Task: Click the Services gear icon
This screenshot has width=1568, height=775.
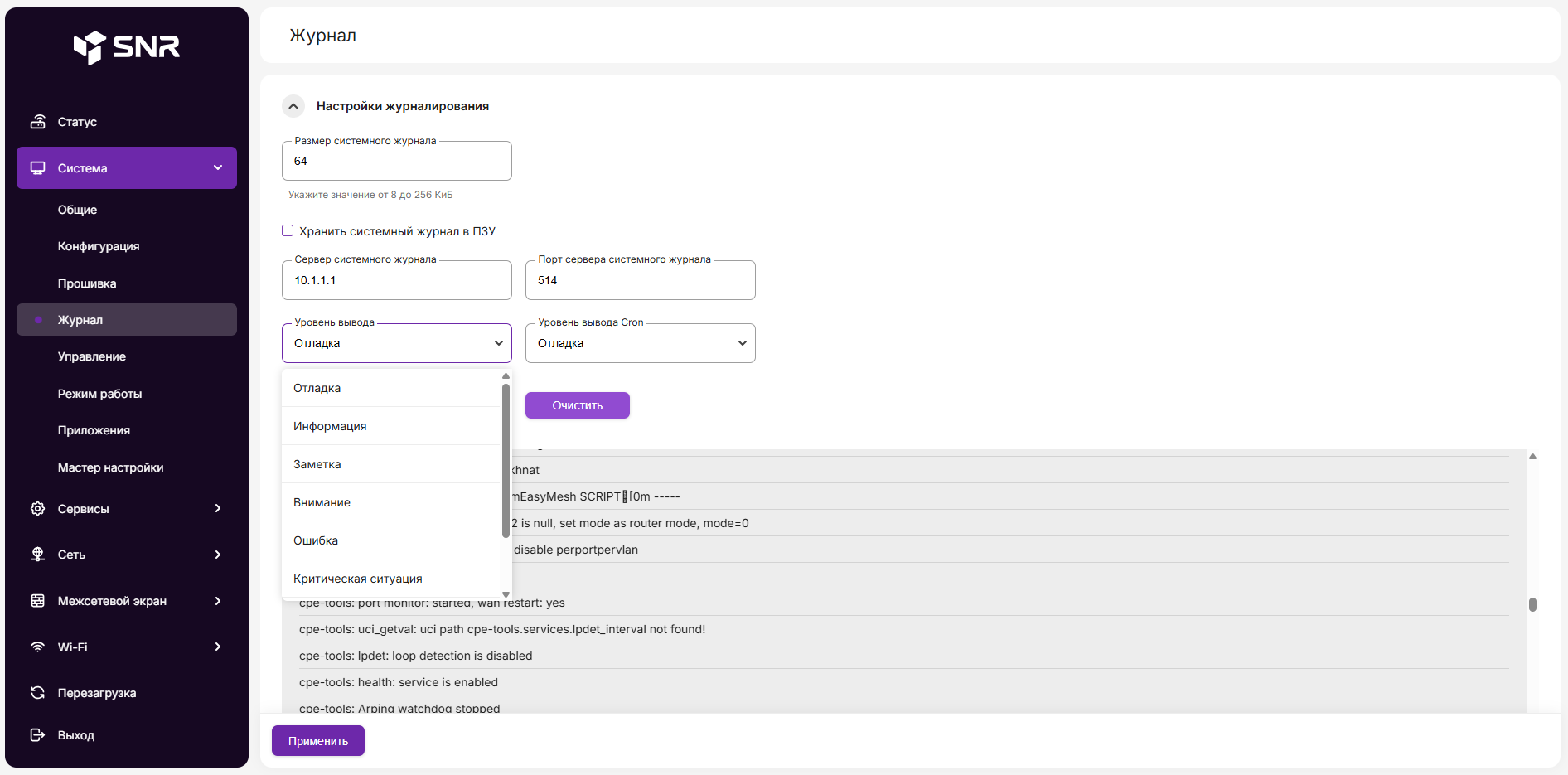Action: (x=38, y=509)
